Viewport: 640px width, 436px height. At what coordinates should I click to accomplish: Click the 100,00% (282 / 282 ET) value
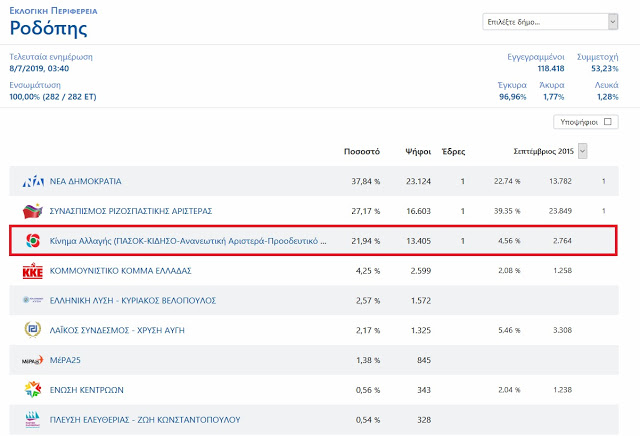tap(53, 97)
